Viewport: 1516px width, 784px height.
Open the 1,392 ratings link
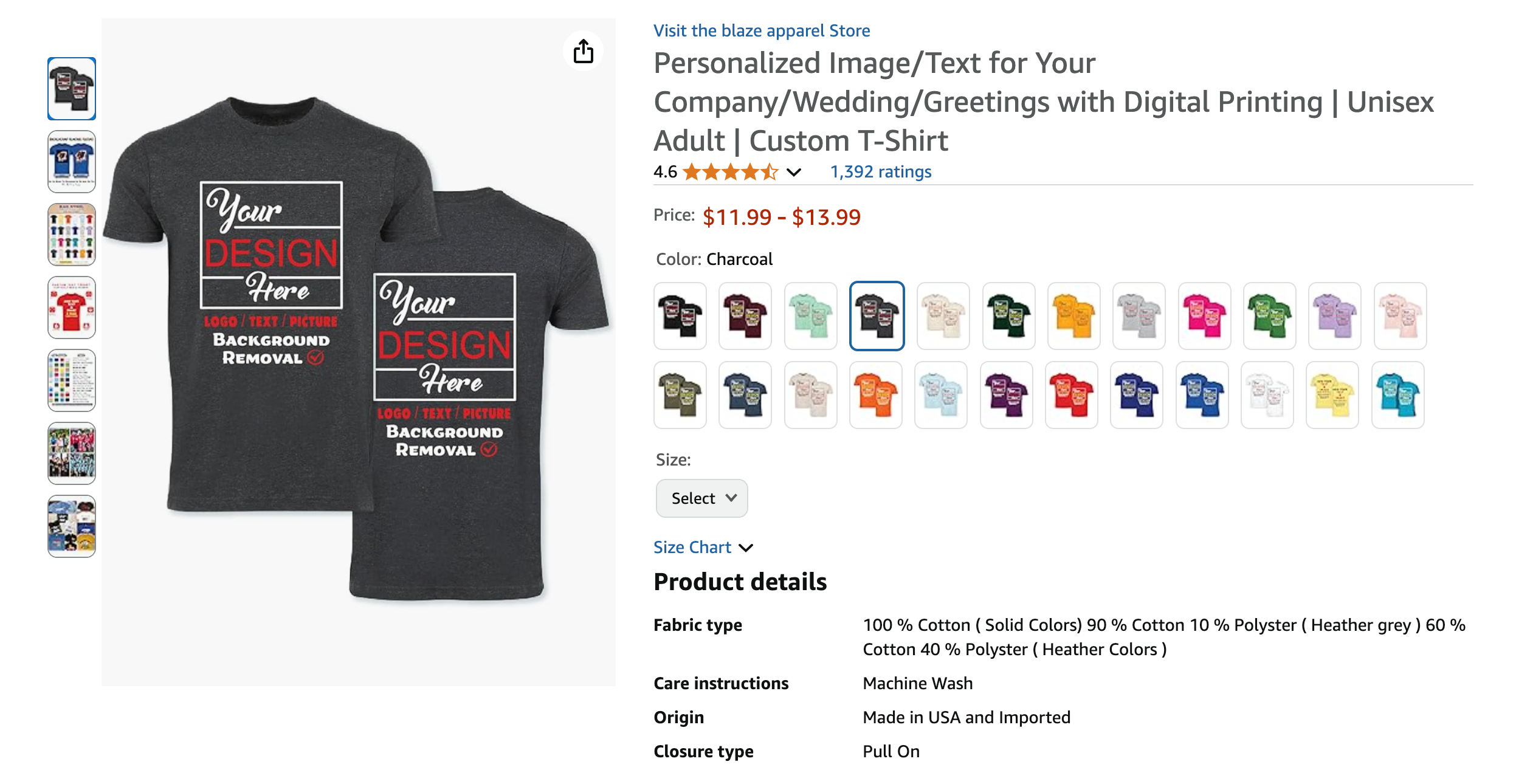[880, 172]
